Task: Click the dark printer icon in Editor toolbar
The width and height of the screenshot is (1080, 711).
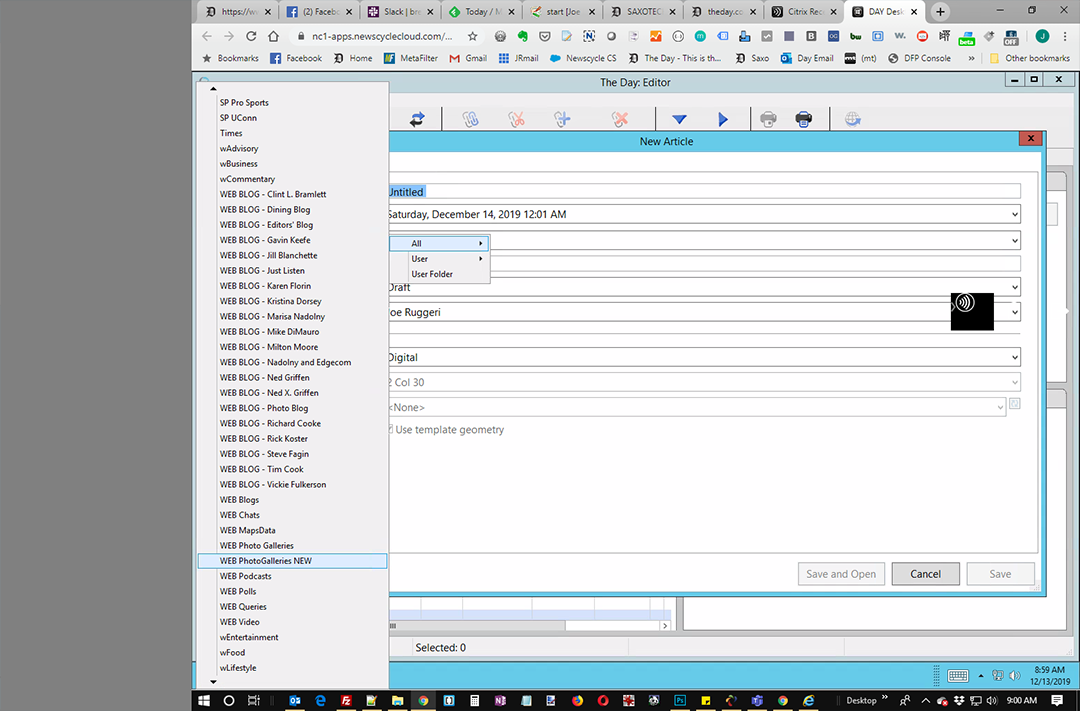Action: tap(804, 119)
